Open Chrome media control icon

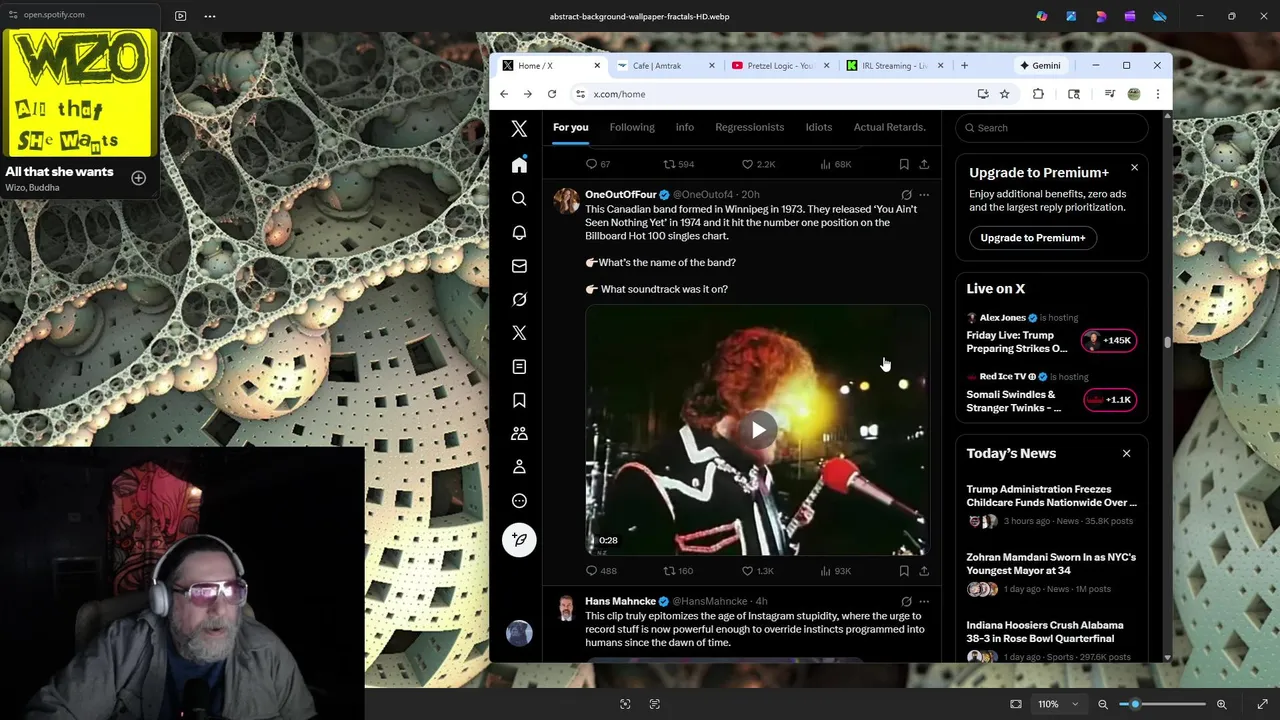click(1109, 94)
